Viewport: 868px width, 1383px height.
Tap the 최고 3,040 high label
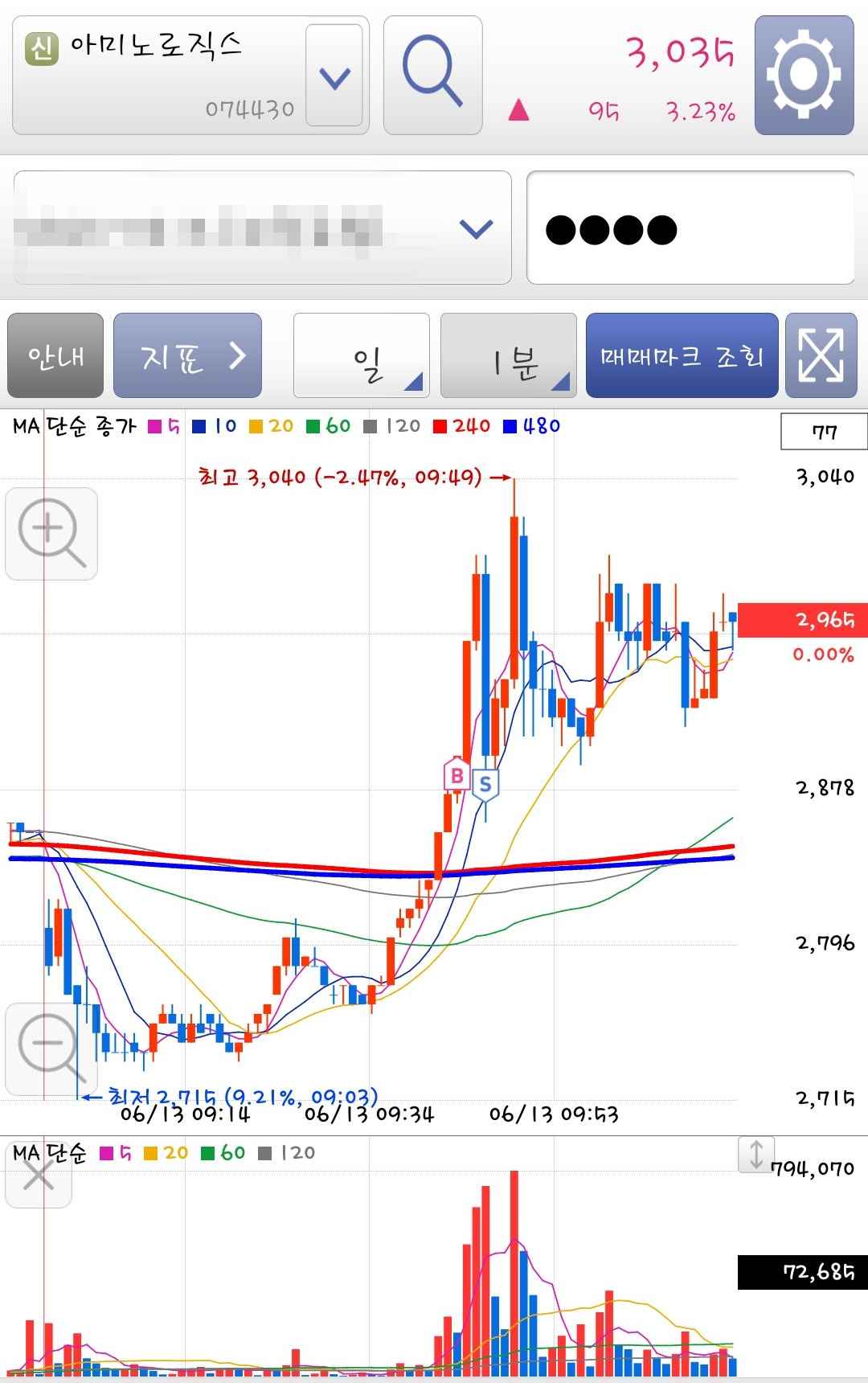click(x=340, y=478)
